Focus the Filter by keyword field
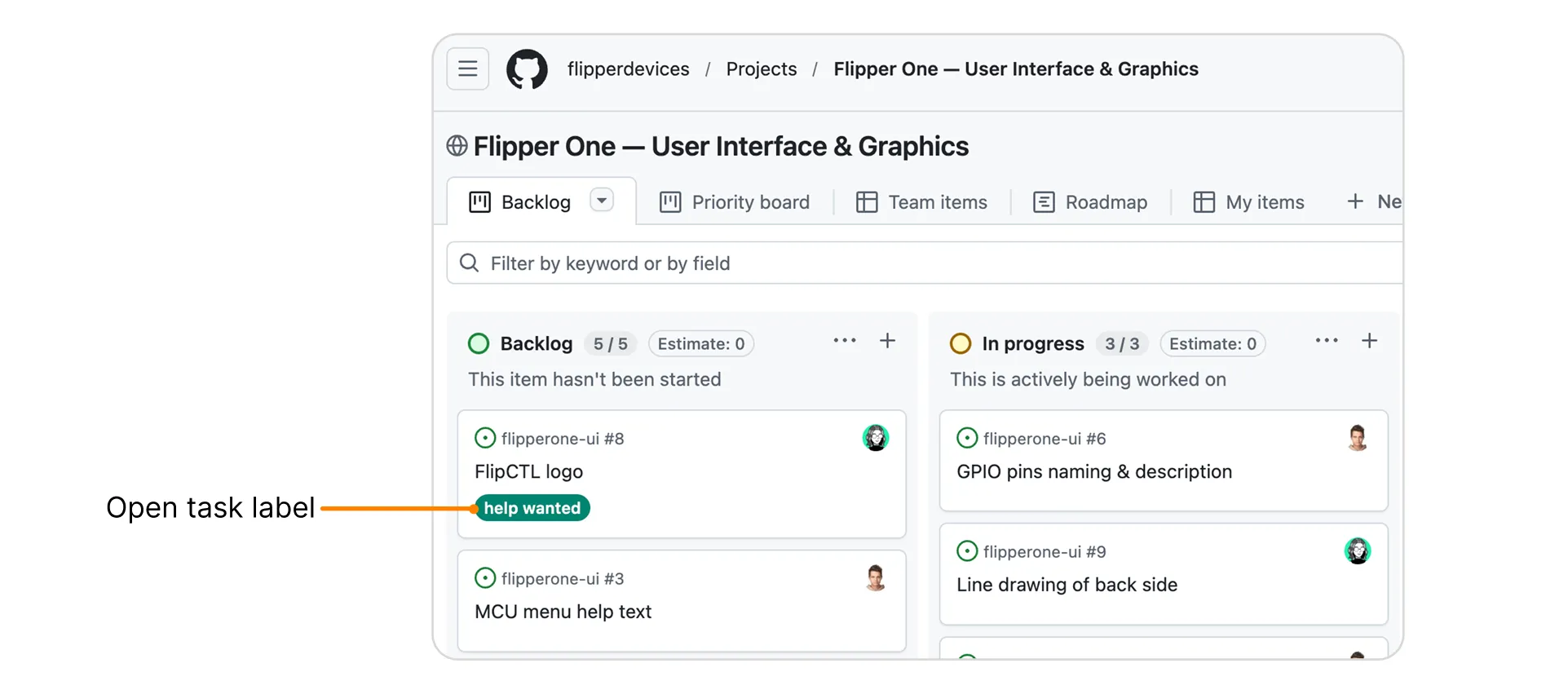Screen dimensions: 1568x694 coord(925,263)
